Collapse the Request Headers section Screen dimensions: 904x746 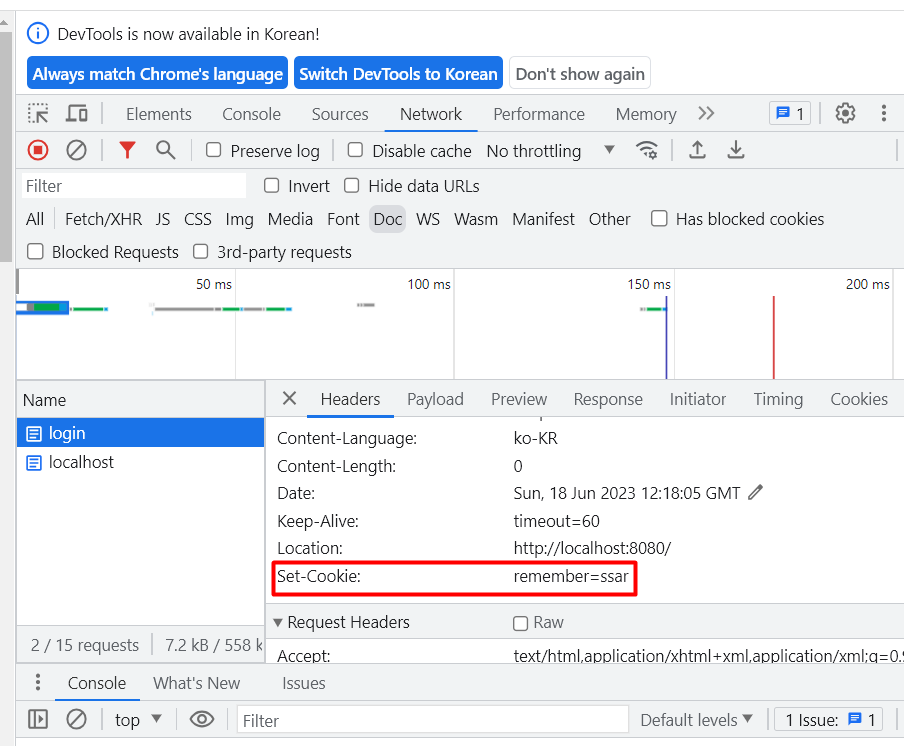[278, 623]
